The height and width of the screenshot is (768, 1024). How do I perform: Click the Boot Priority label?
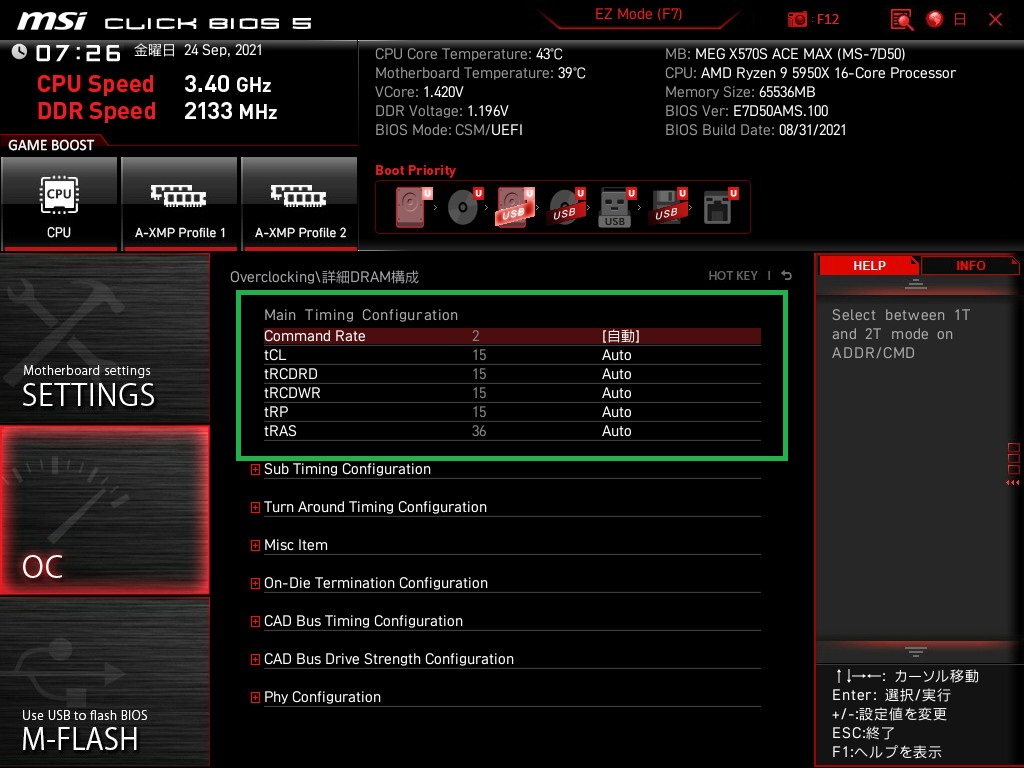(415, 170)
